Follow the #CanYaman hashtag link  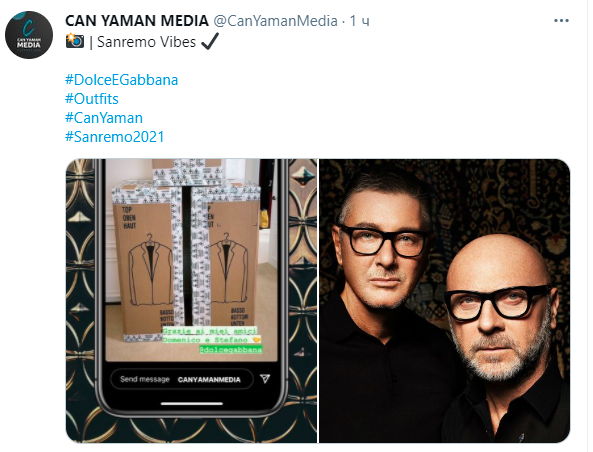click(104, 118)
